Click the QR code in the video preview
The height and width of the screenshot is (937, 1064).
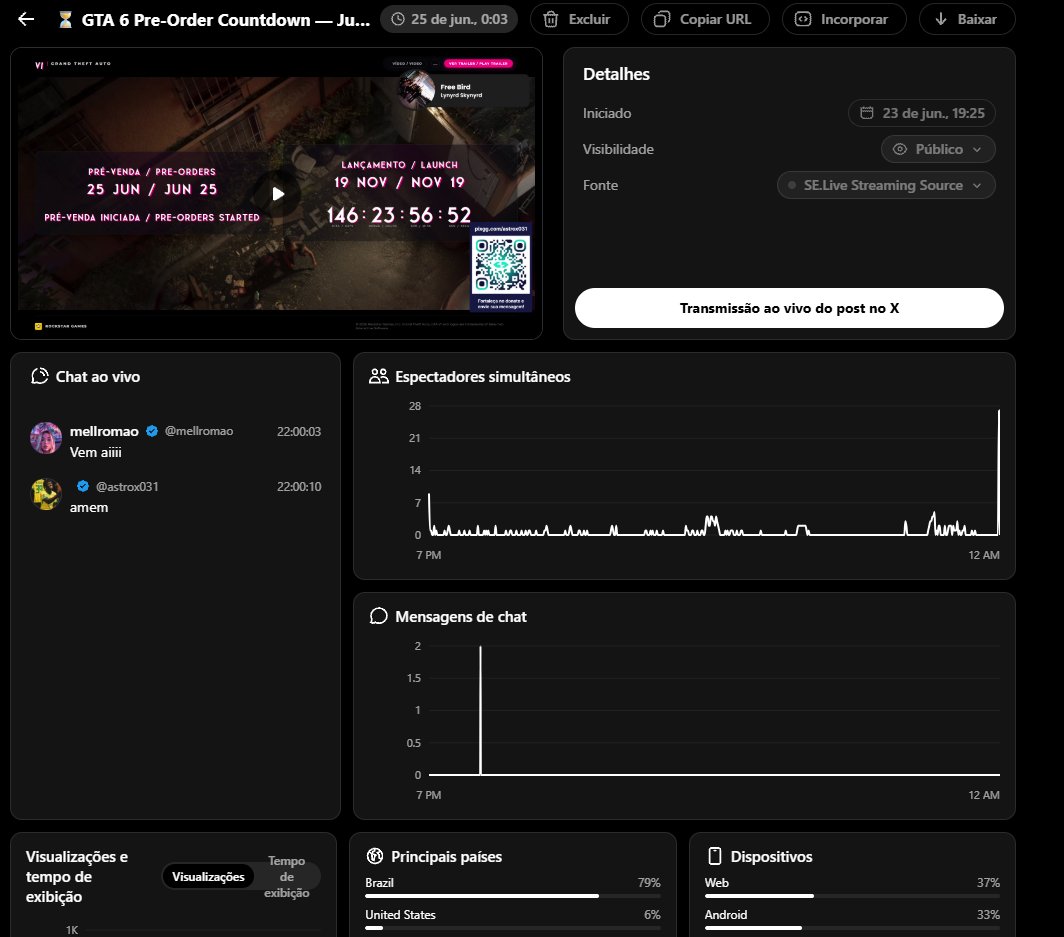point(501,265)
